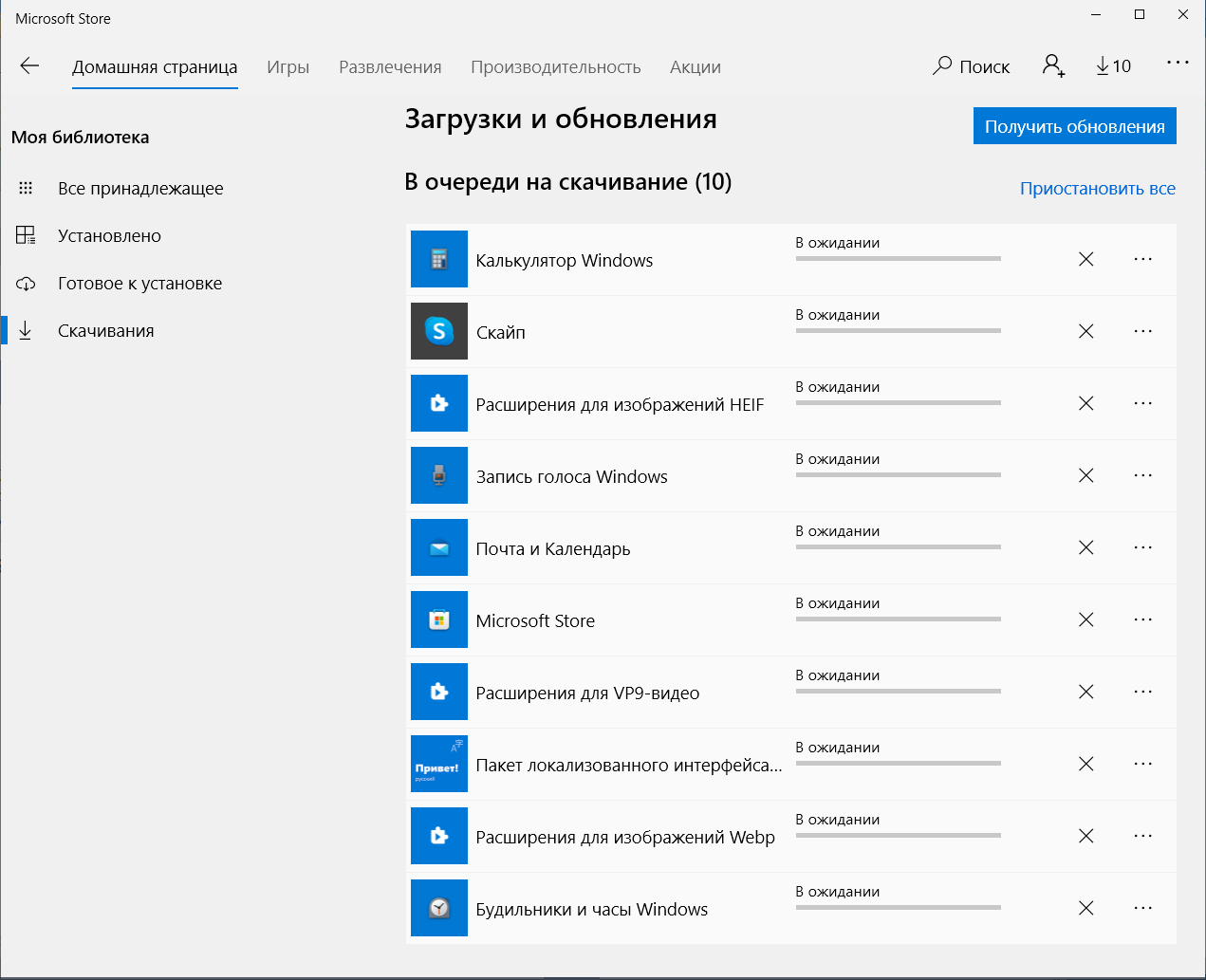
Task: Open more options for Будильники и часы
Action: (1143, 908)
